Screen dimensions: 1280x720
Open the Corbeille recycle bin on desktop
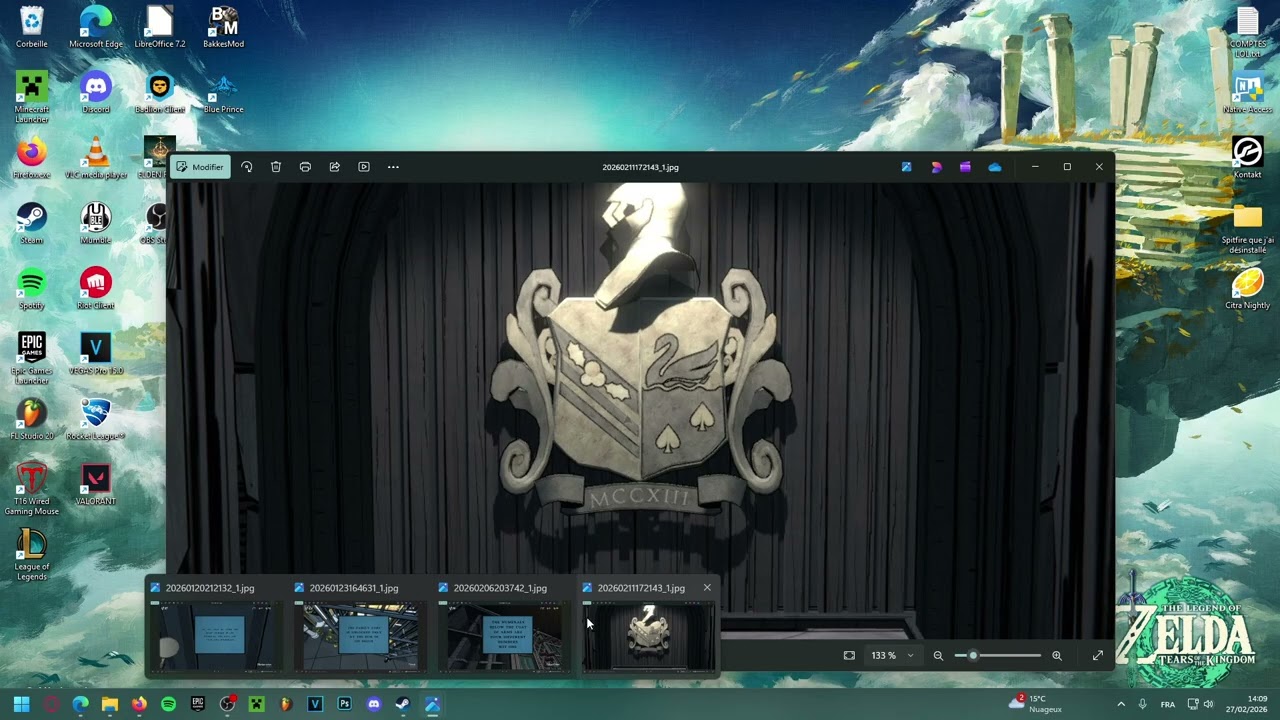click(32, 27)
